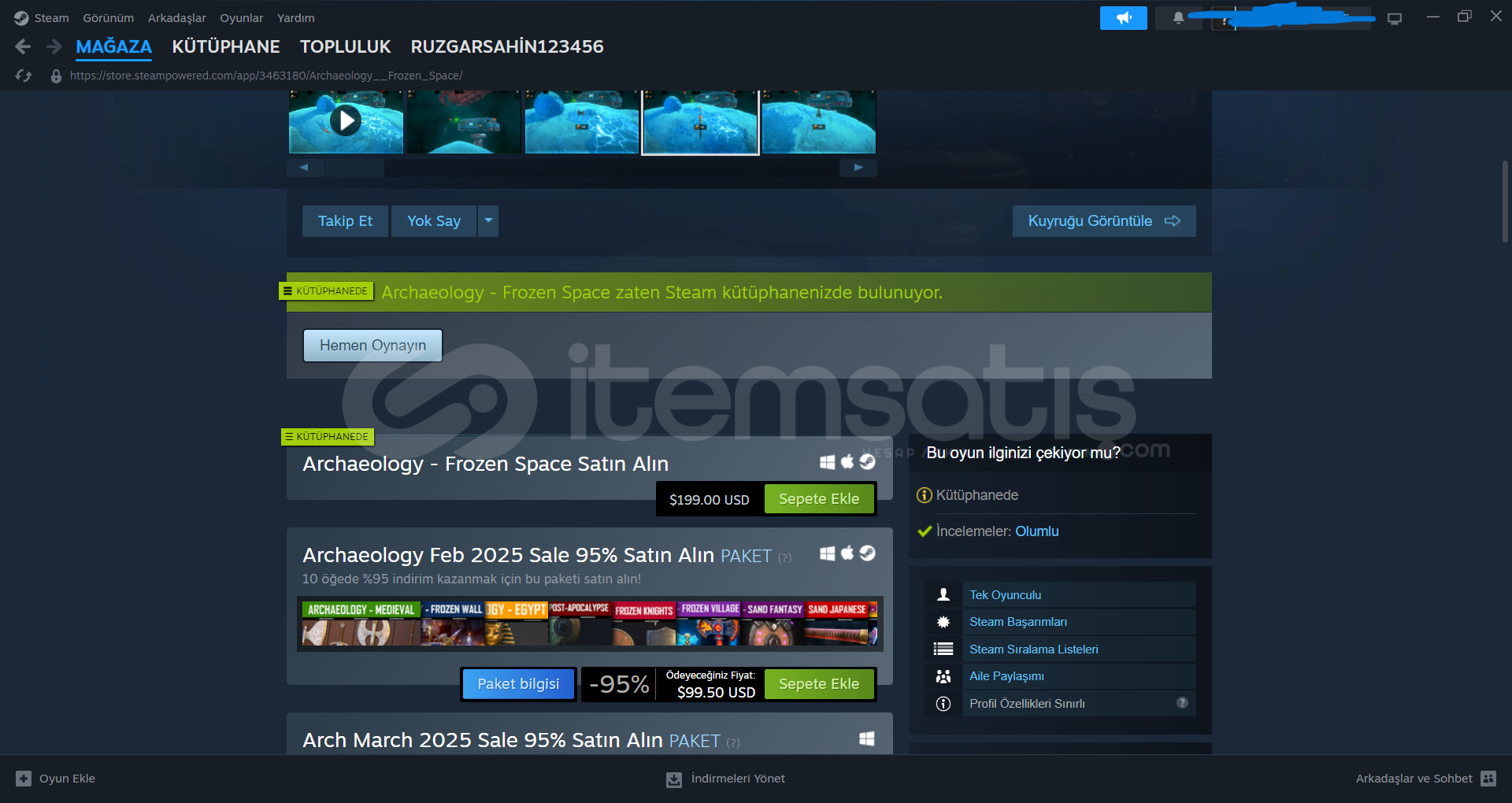This screenshot has width=1512, height=803.
Task: Click the thumbnail strip slider handle
Action: [x=354, y=168]
